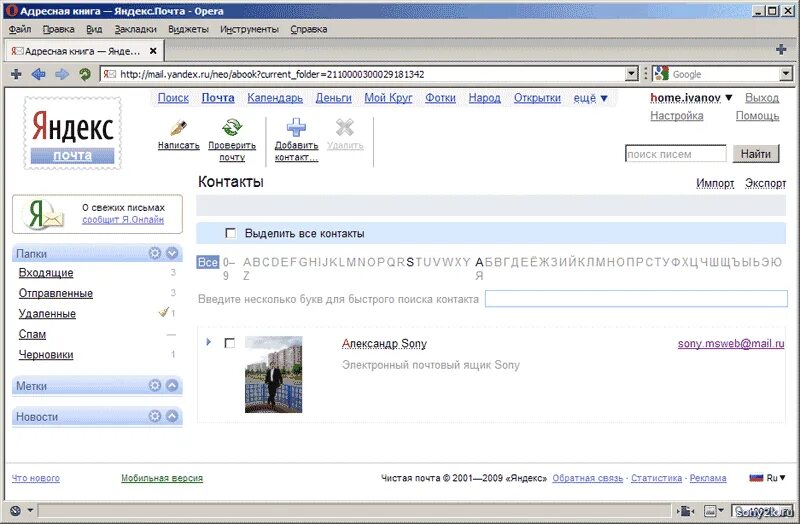The height and width of the screenshot is (524, 800).
Task: Click the Календарь service link
Action: pyautogui.click(x=275, y=98)
